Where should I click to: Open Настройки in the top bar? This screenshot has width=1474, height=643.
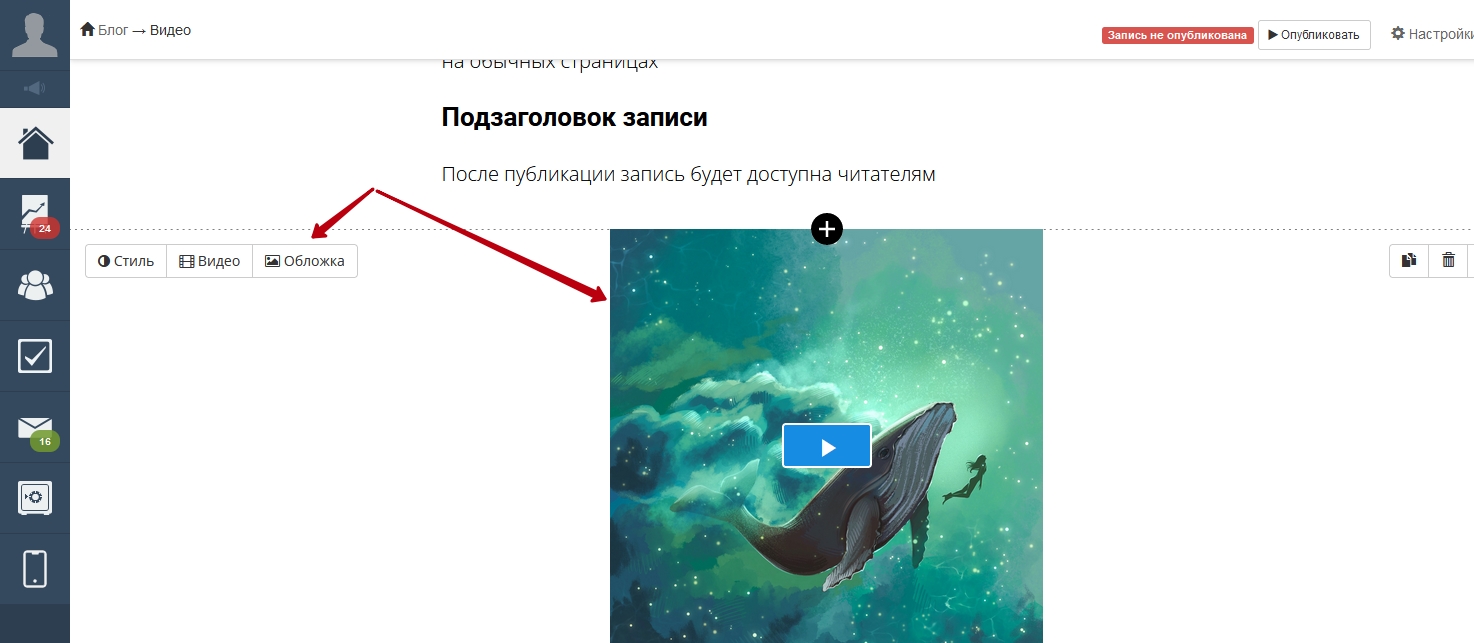click(x=1432, y=34)
